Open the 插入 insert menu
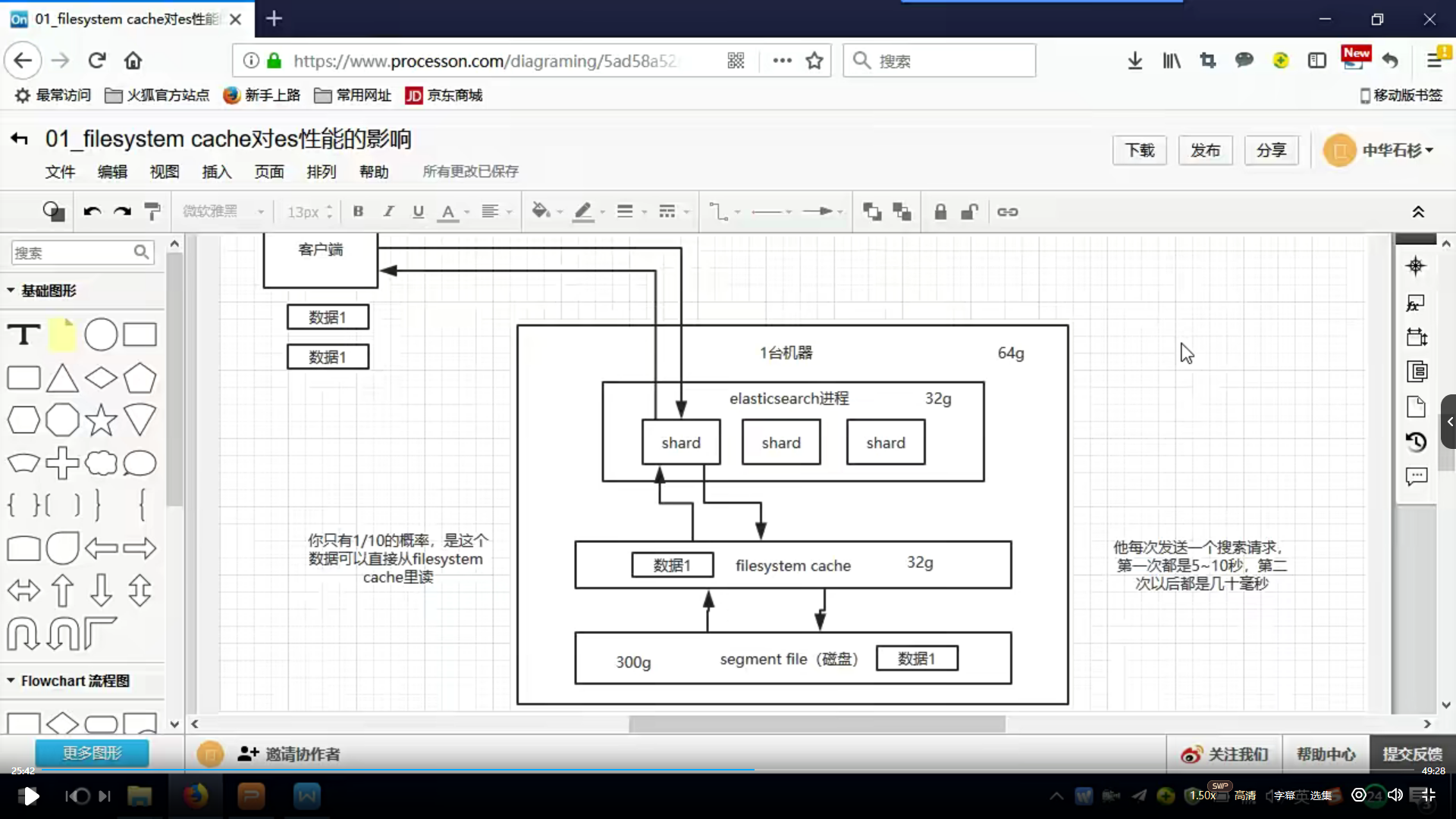Screen dimensions: 1456x819 coord(216,171)
